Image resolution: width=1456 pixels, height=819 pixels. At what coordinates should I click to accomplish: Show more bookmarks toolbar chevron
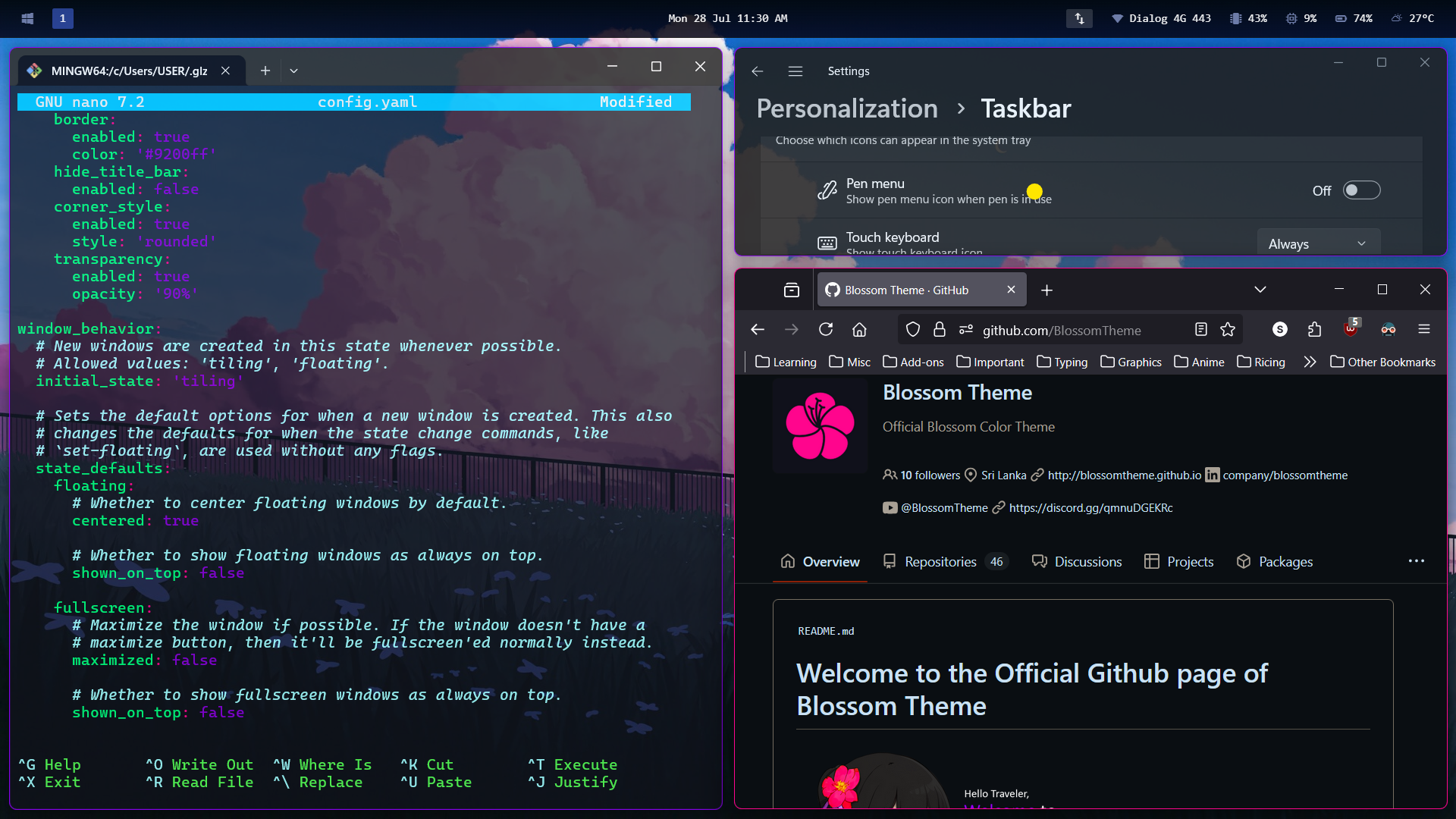coord(1310,362)
